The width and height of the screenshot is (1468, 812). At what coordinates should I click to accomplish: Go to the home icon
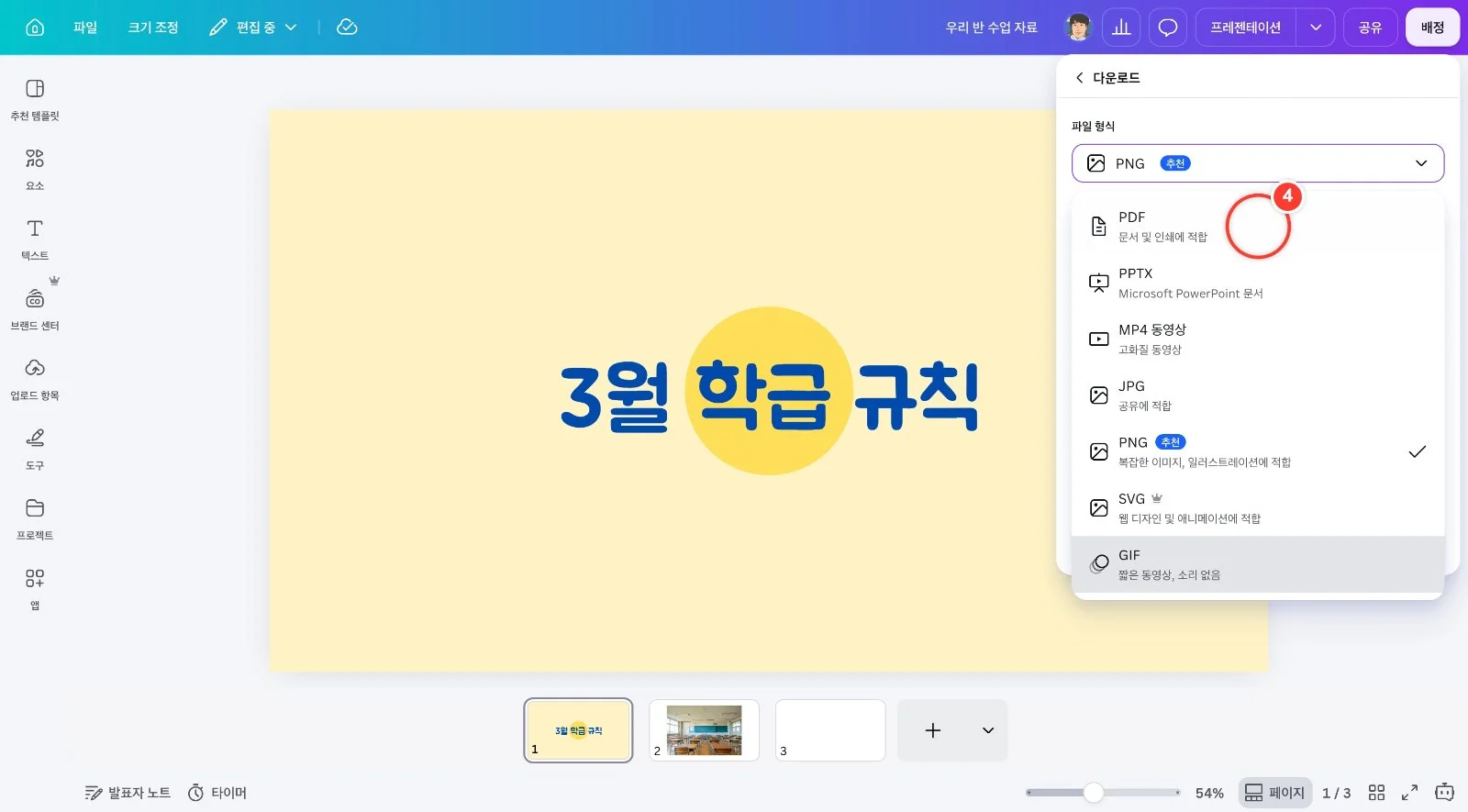point(35,28)
